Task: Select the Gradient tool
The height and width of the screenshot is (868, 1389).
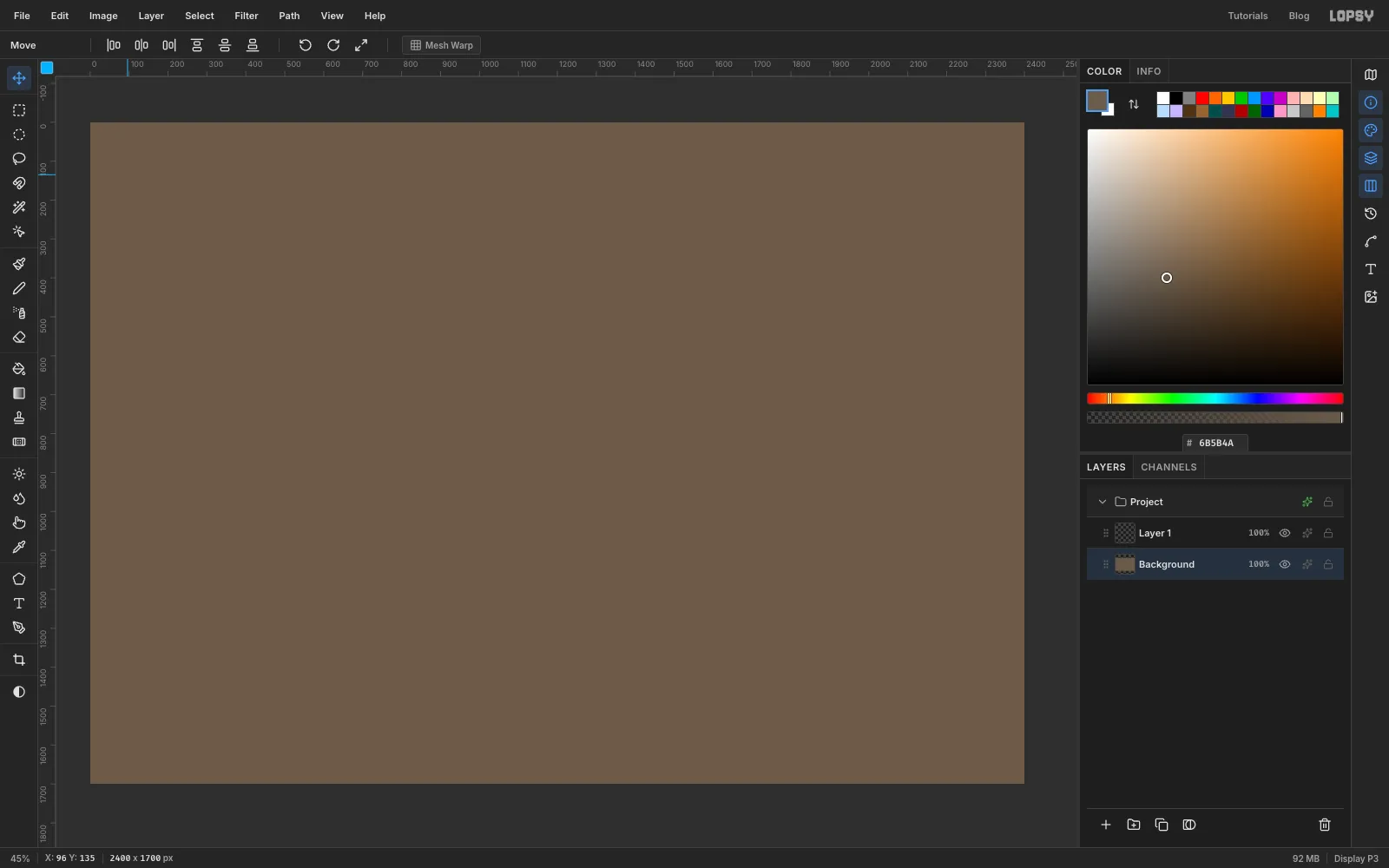Action: coord(19,393)
